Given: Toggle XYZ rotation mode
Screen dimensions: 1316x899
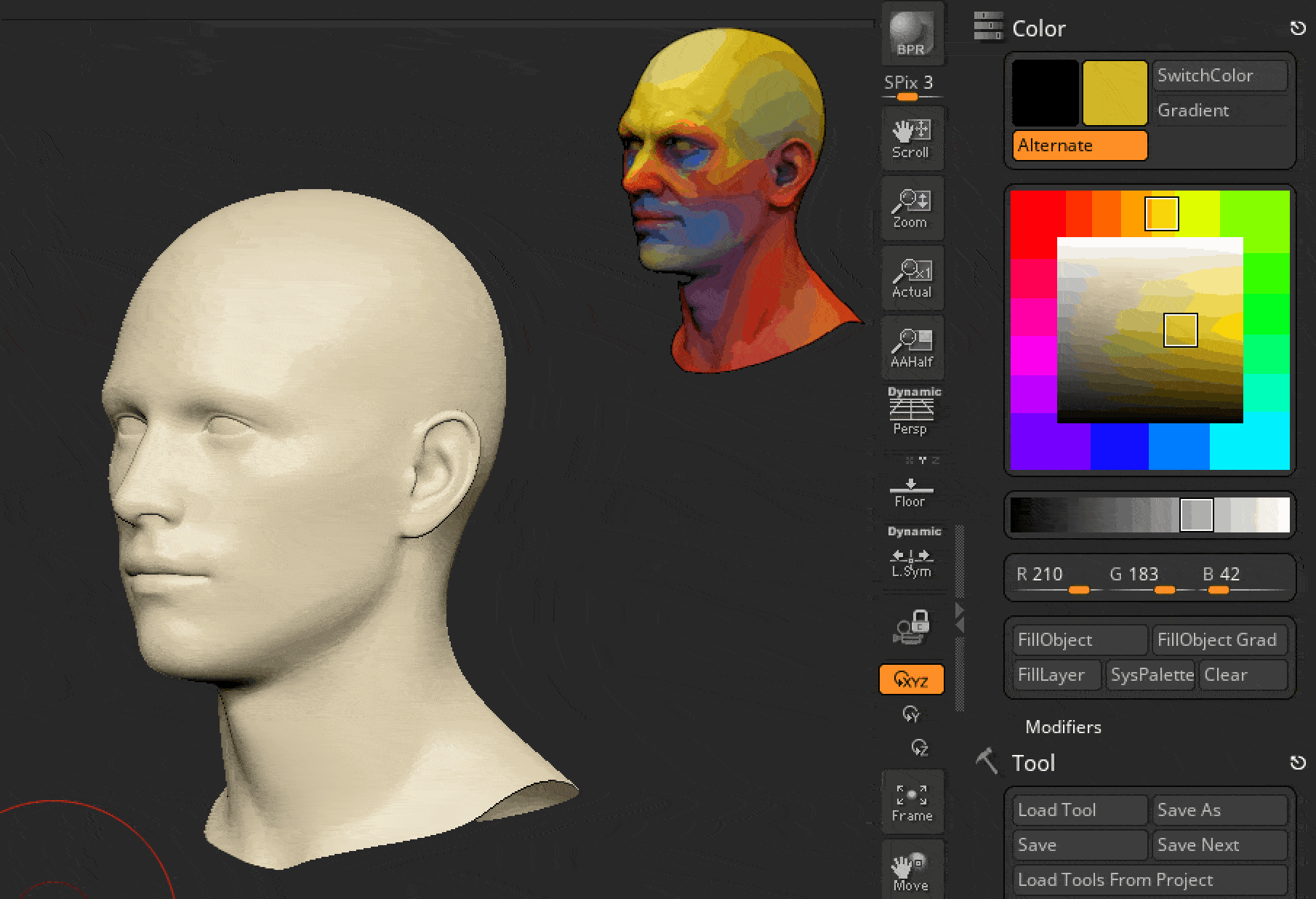Looking at the screenshot, I should pos(912,679).
